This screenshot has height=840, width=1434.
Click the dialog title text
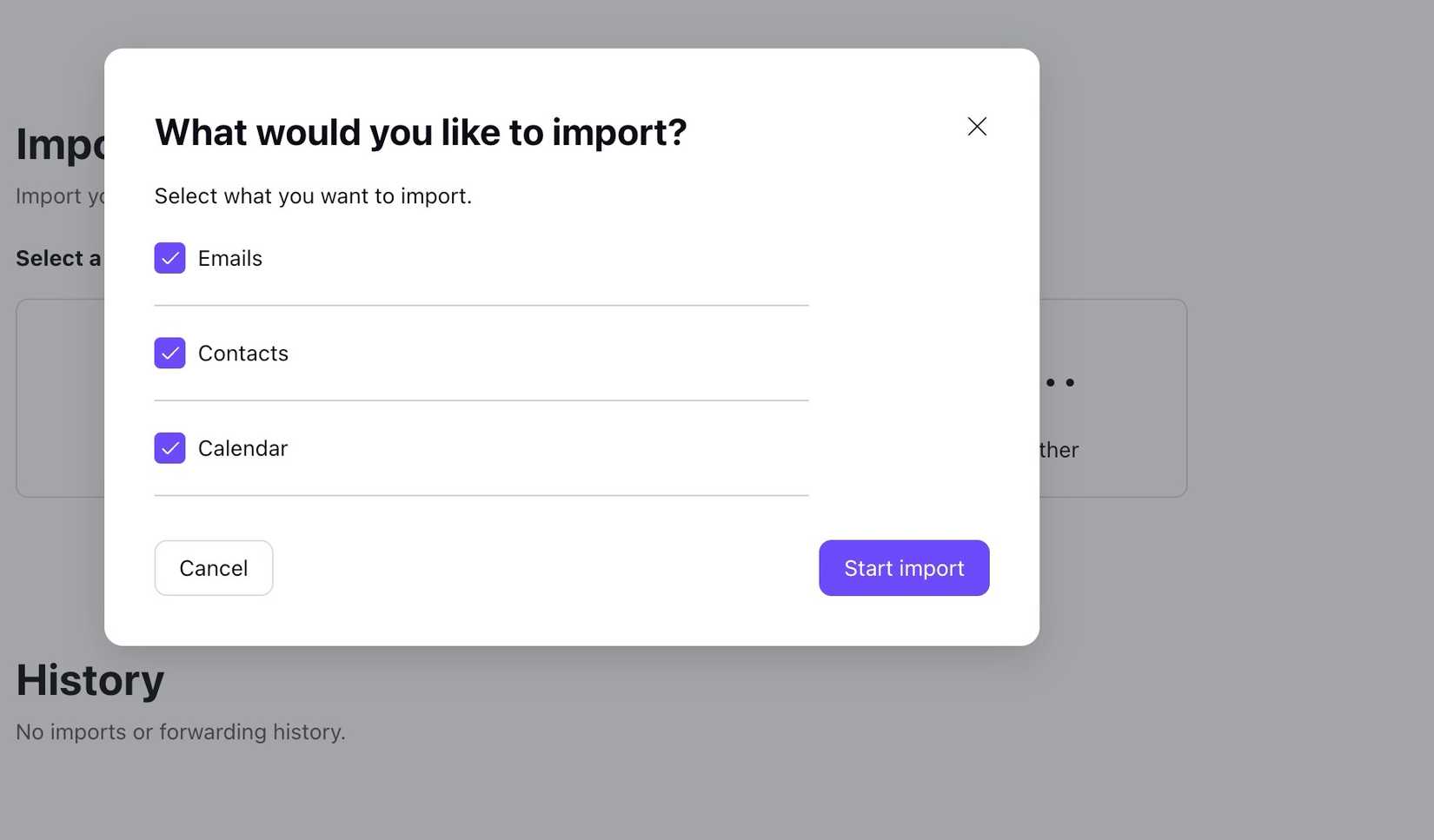click(420, 132)
